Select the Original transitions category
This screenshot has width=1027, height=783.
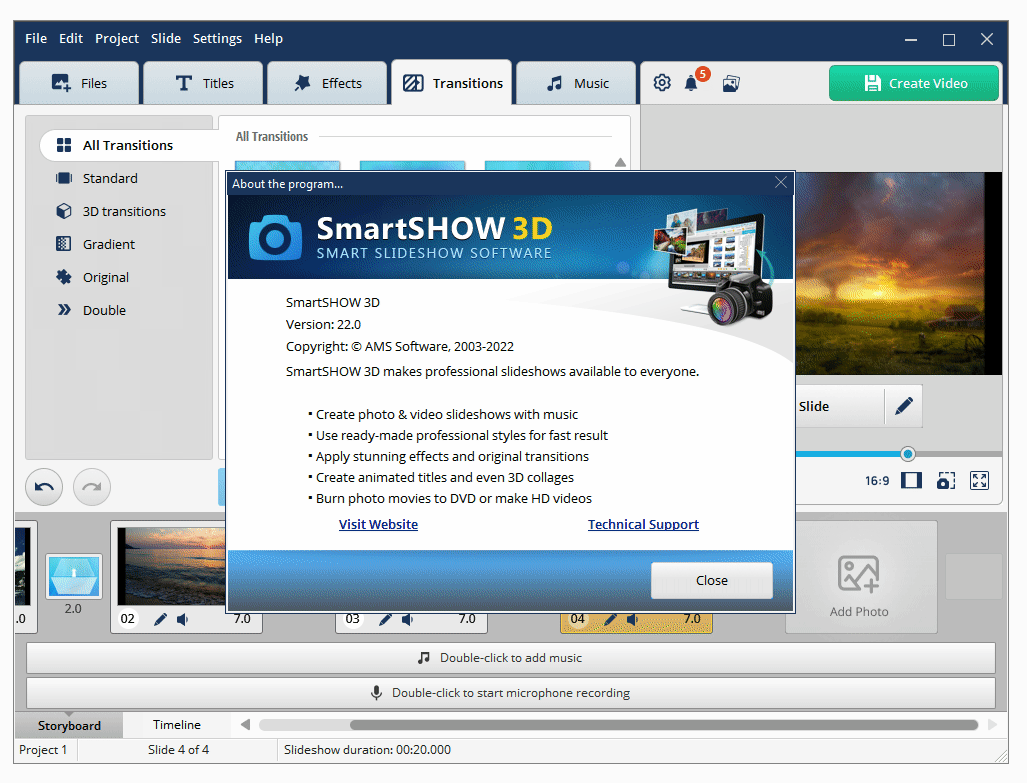[105, 277]
